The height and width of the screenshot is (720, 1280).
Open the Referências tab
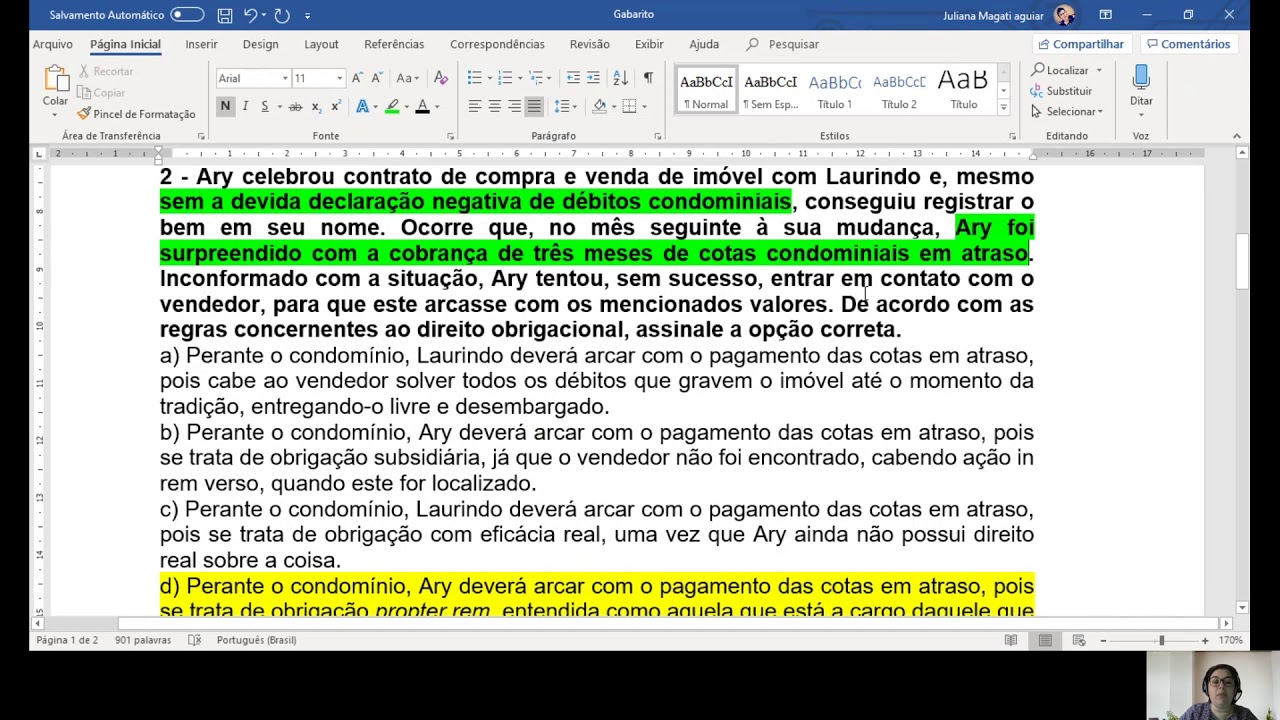coord(394,44)
